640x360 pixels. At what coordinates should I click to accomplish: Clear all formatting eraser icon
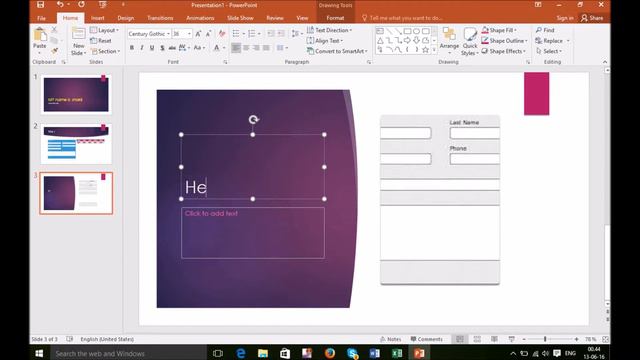pyautogui.click(x=222, y=34)
